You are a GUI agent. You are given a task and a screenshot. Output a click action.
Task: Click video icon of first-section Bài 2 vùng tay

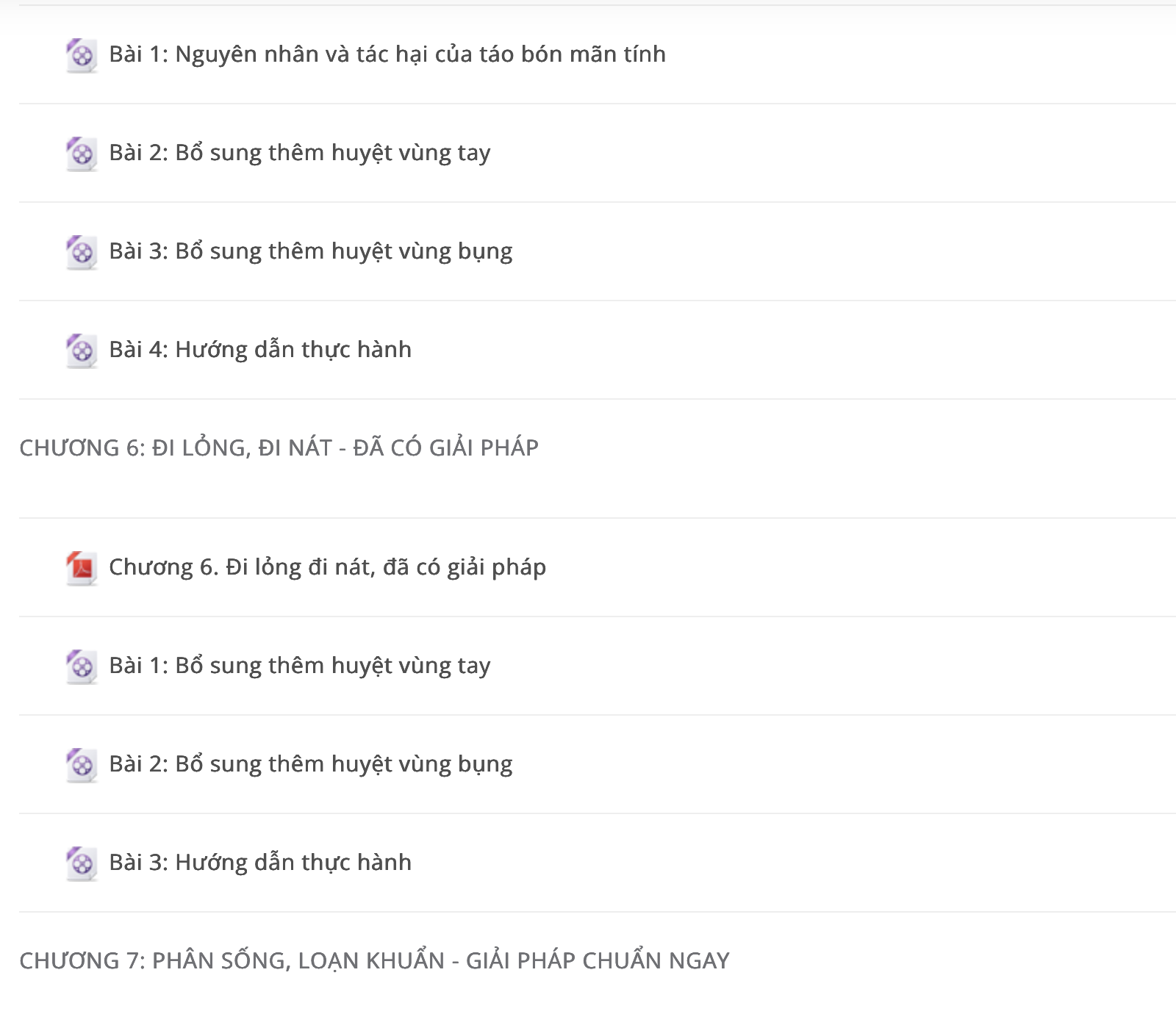point(82,154)
